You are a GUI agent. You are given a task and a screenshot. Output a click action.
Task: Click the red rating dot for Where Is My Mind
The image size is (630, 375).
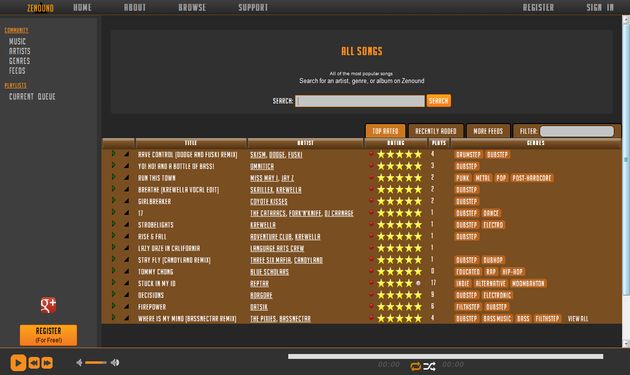(x=371, y=318)
